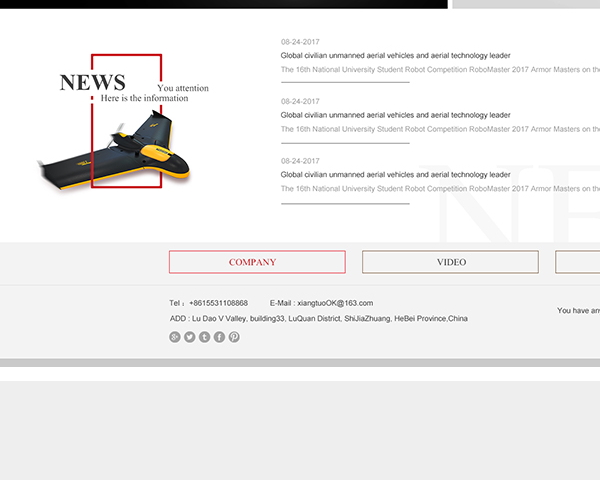Click the email address xiangtuoOK@163.com
The height and width of the screenshot is (480, 600).
pos(334,303)
